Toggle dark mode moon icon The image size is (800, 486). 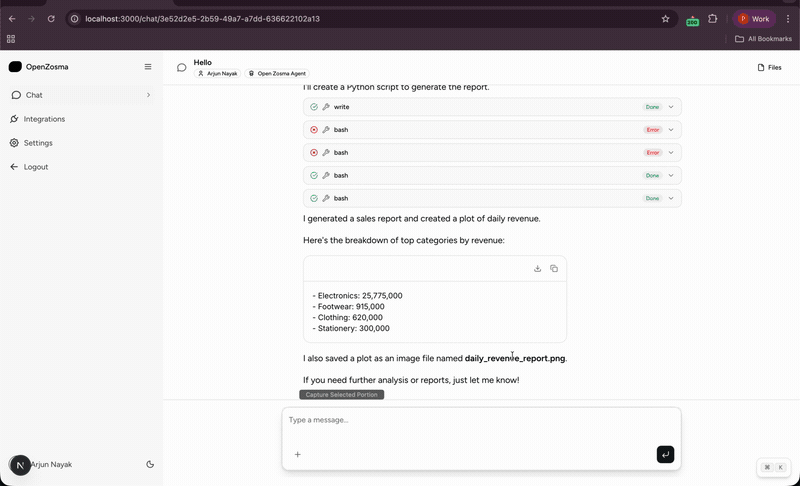[150, 464]
